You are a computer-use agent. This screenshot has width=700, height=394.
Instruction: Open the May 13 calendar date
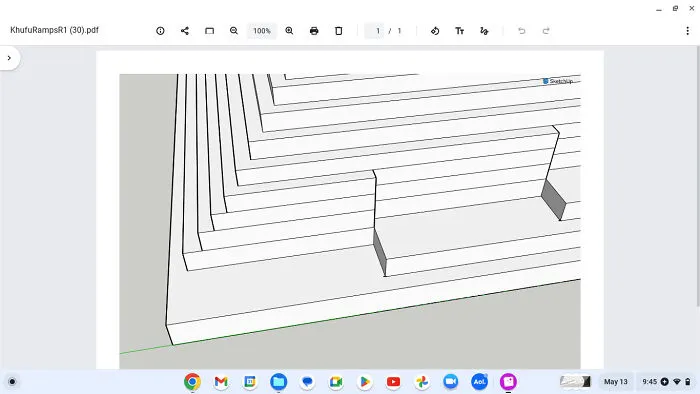616,382
